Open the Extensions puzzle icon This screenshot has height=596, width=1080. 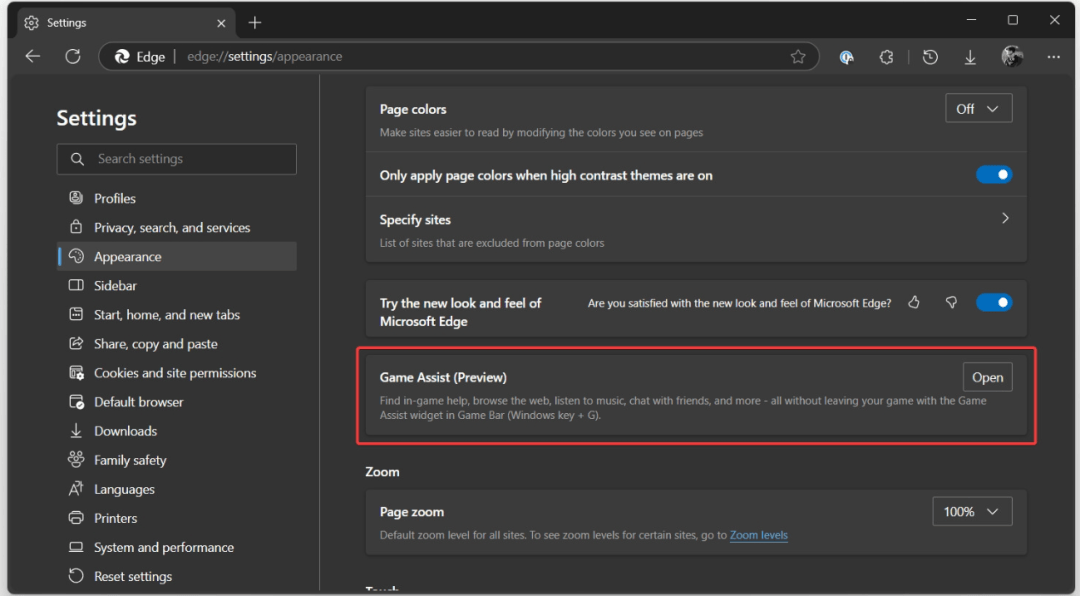(x=886, y=57)
